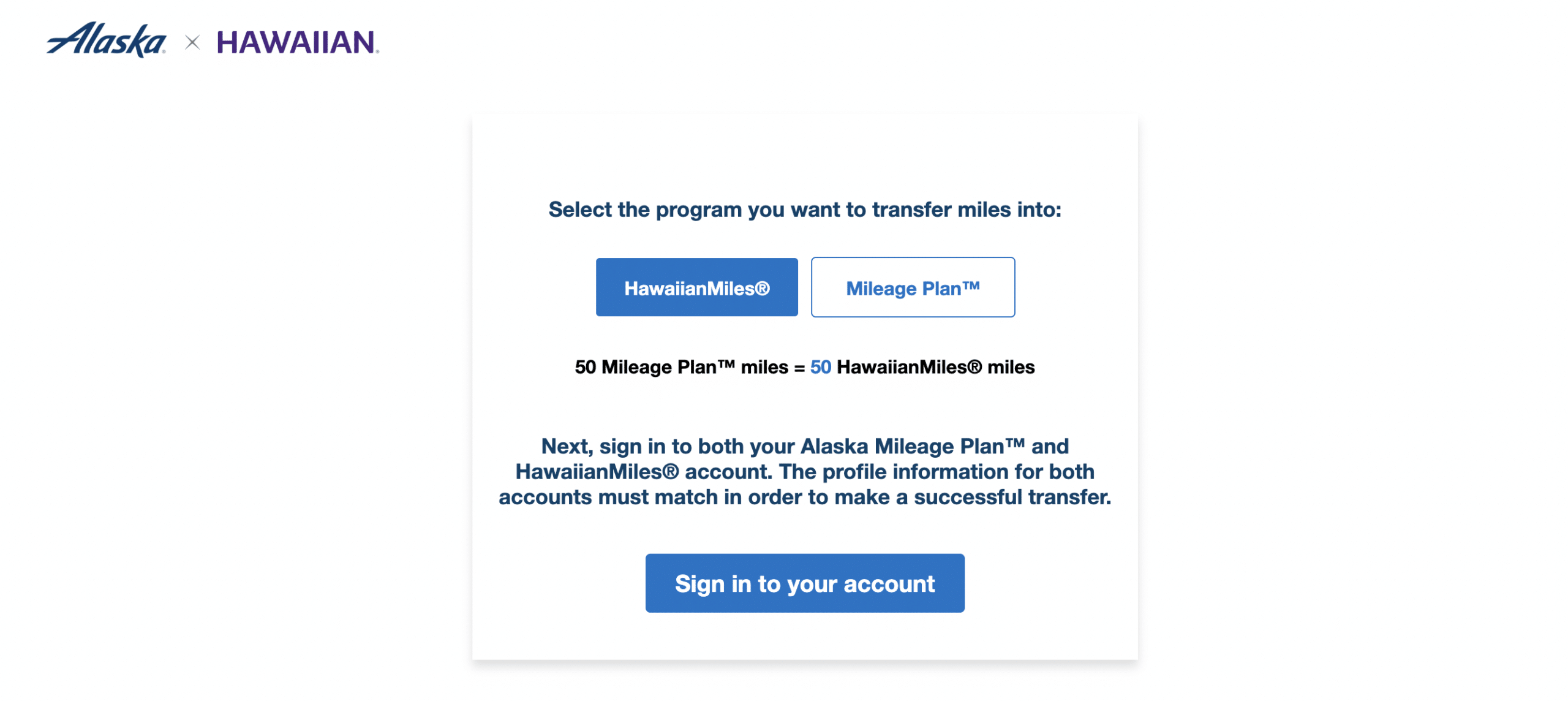The image size is (1568, 701).
Task: Select HawaiianMiles® as the transfer program
Action: 696,287
